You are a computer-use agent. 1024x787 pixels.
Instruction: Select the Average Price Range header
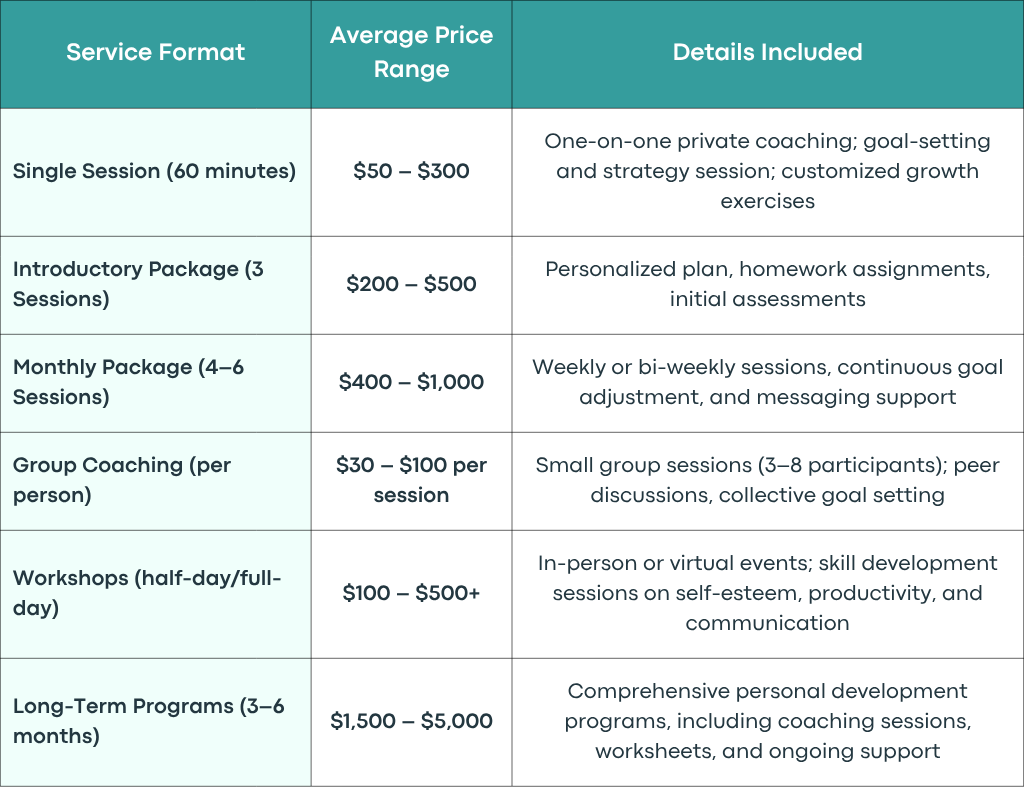click(411, 52)
